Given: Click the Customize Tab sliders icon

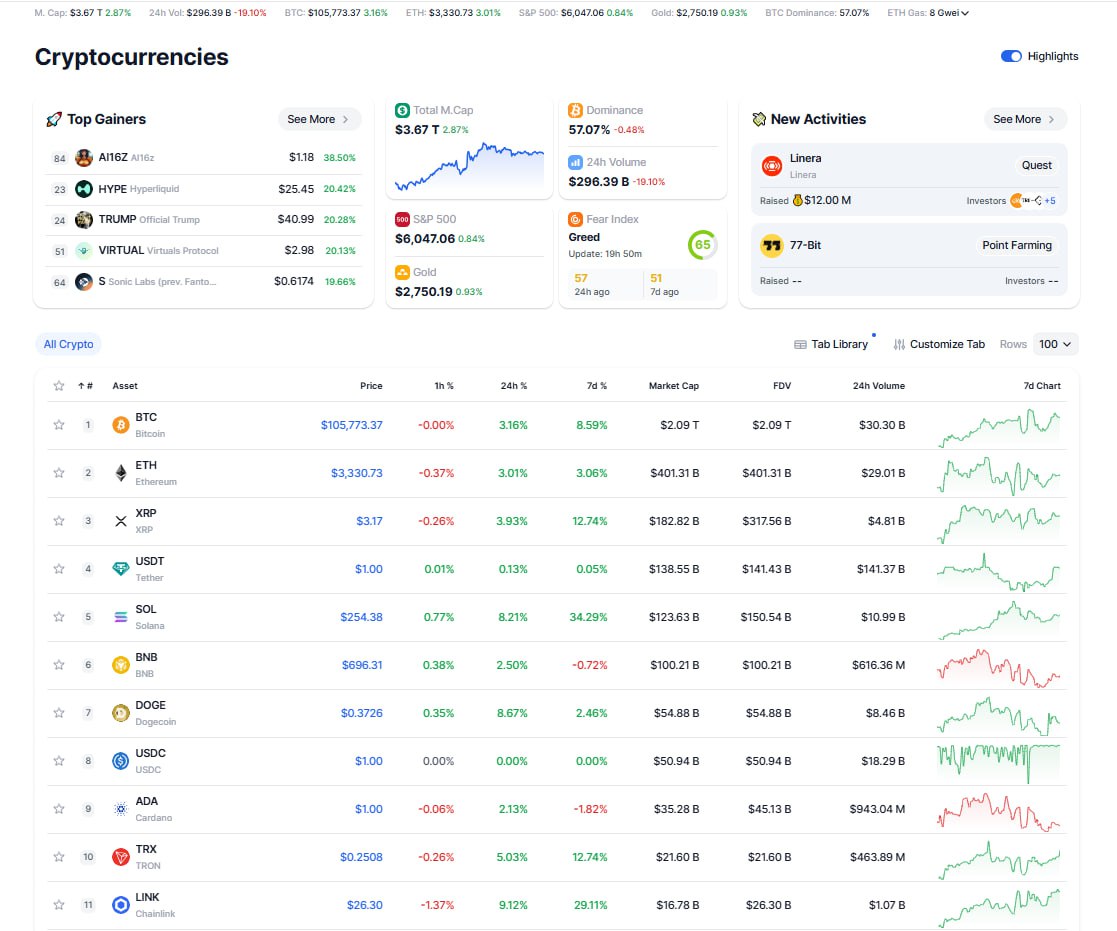Looking at the screenshot, I should coord(899,345).
